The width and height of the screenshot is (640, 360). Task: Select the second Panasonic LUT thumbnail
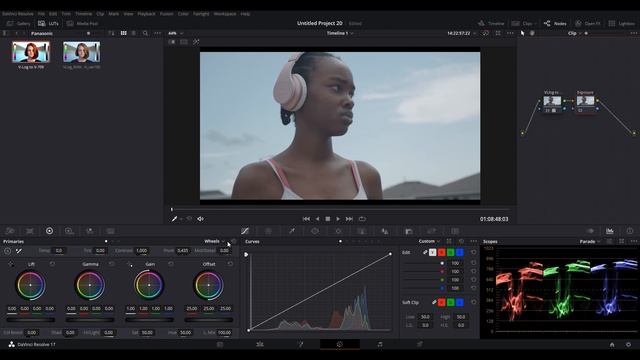(82, 52)
